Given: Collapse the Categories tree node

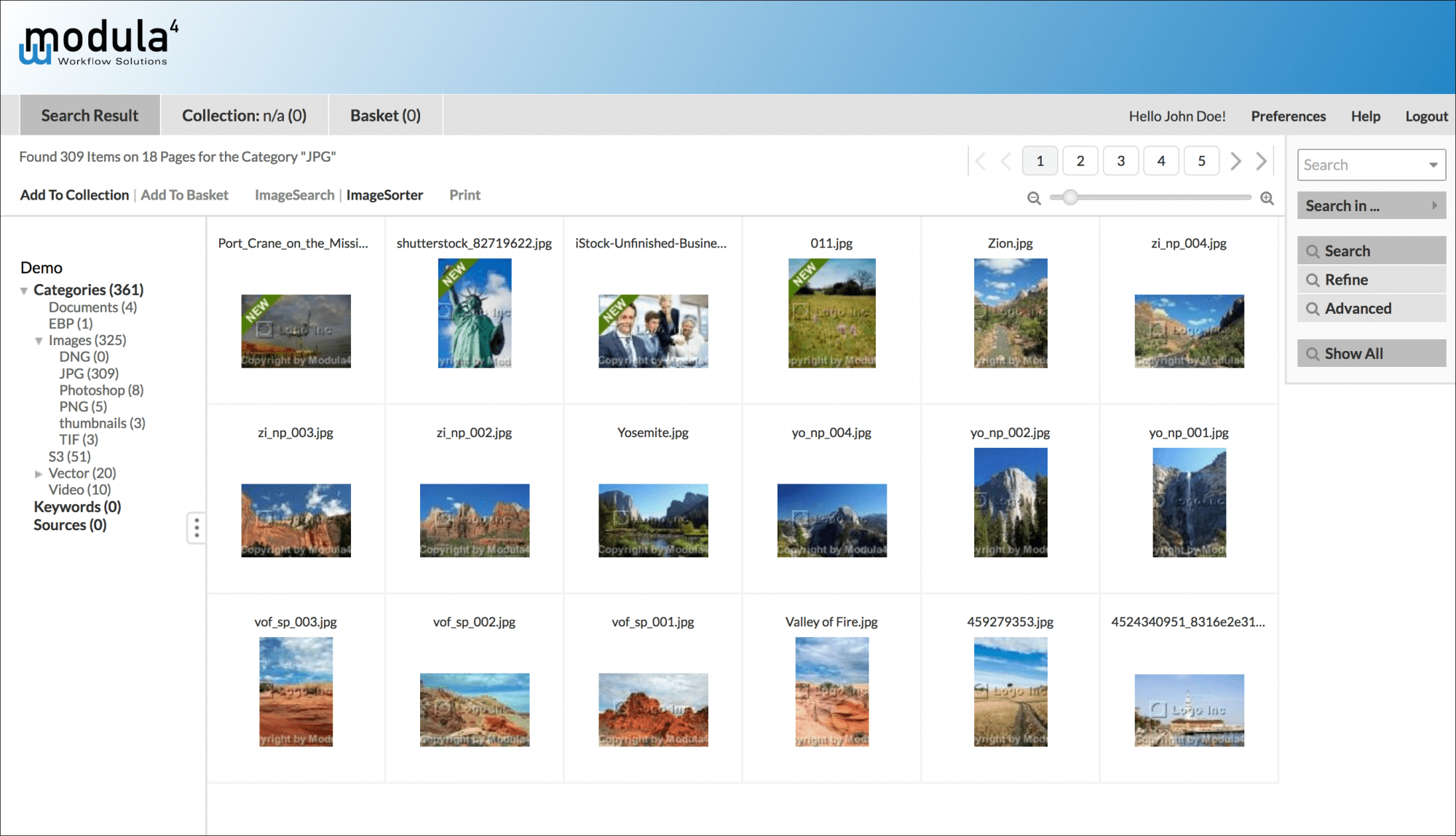Looking at the screenshot, I should click(24, 291).
